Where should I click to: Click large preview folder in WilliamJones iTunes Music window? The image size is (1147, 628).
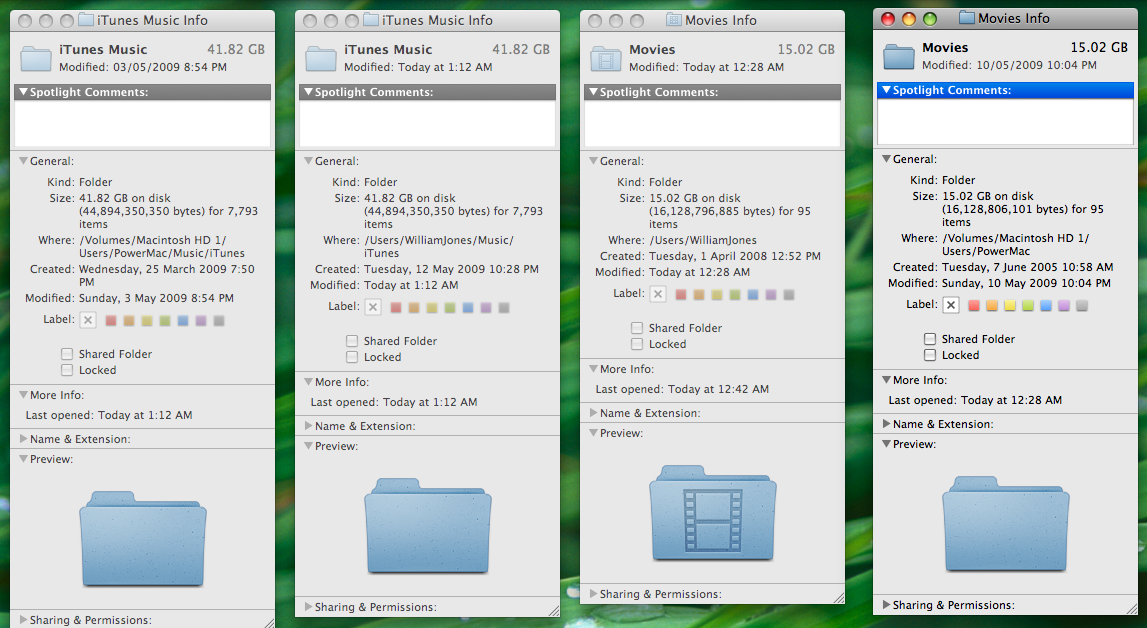[x=428, y=526]
